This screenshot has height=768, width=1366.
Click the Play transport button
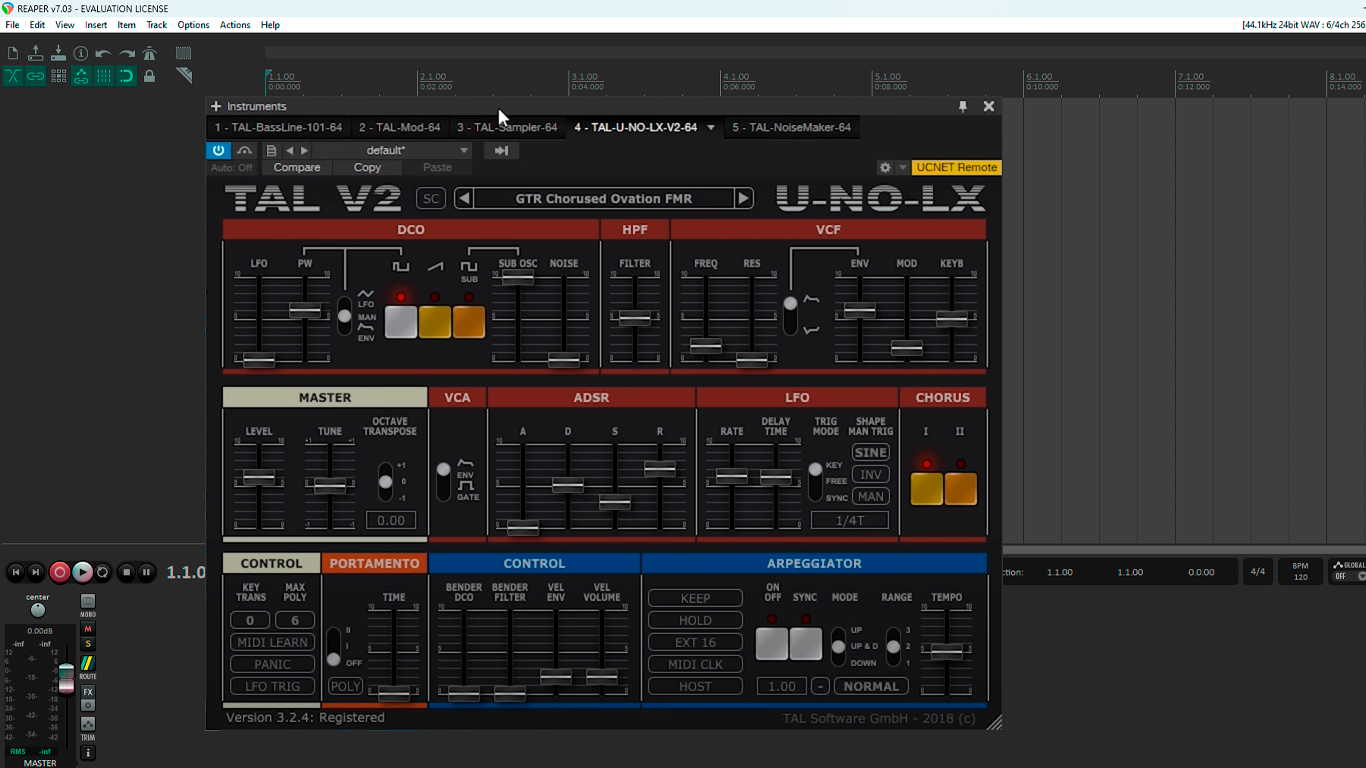point(82,572)
